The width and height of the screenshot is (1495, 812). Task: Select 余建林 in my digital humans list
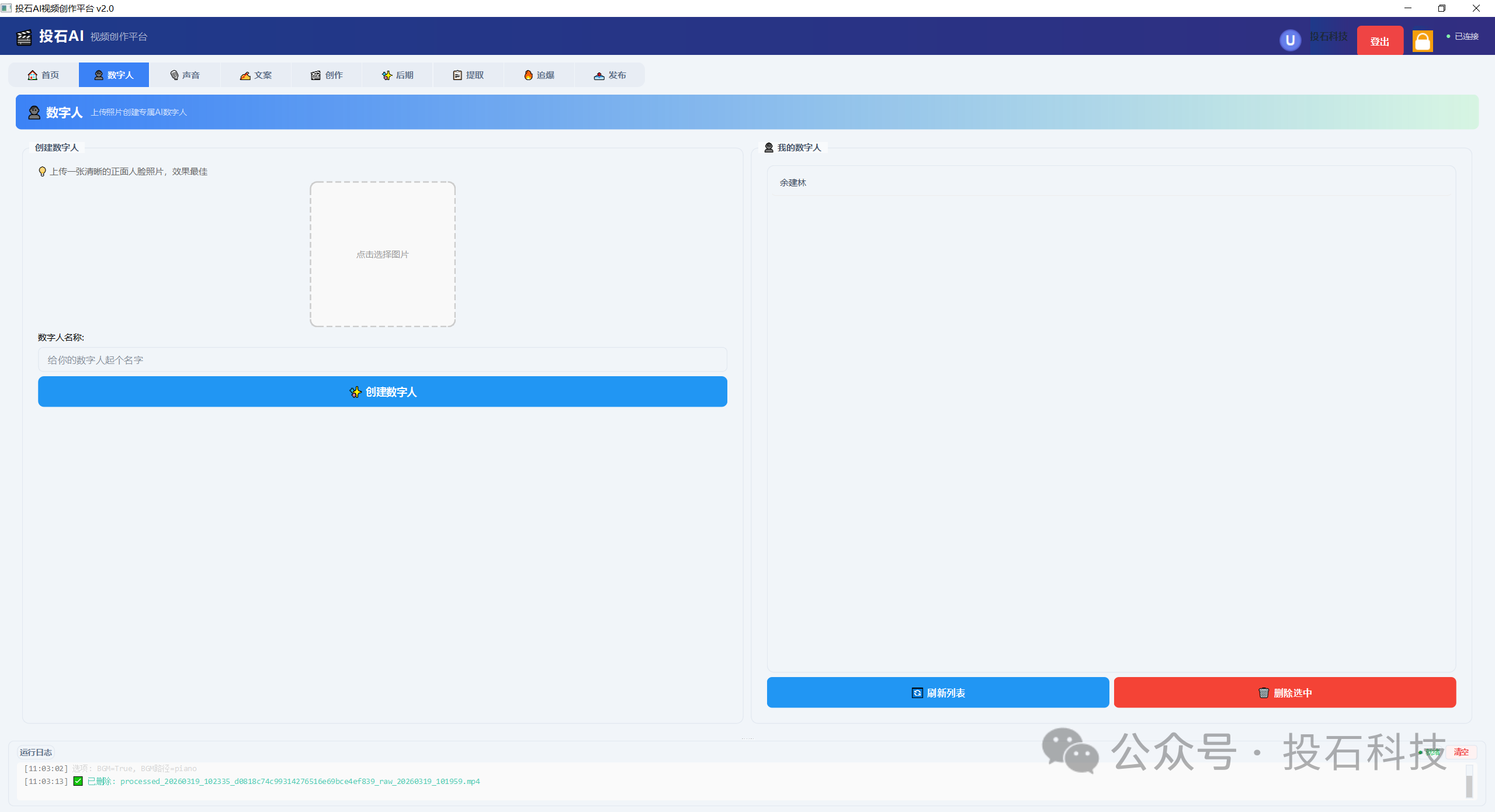pyautogui.click(x=793, y=183)
